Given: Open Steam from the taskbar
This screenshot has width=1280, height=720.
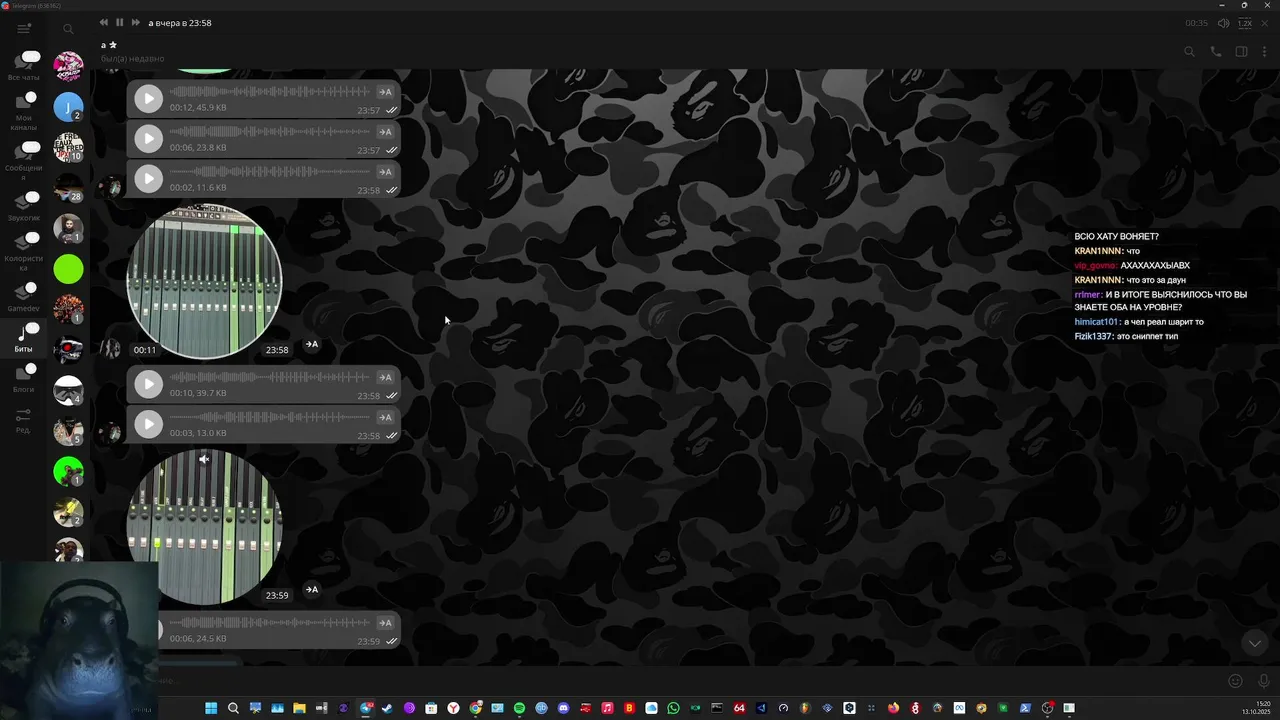Looking at the screenshot, I should coord(387,708).
